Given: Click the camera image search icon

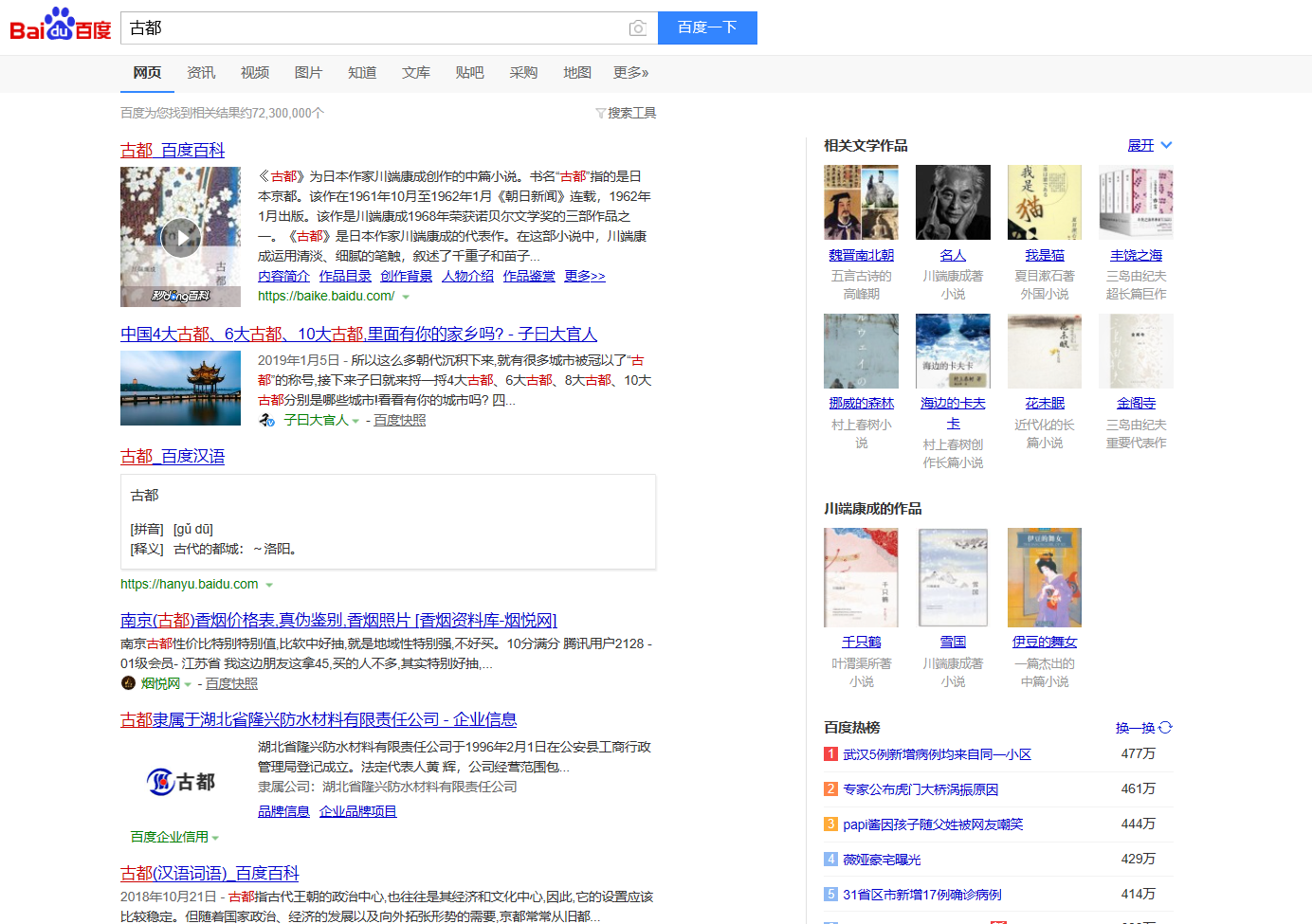Looking at the screenshot, I should (x=638, y=28).
